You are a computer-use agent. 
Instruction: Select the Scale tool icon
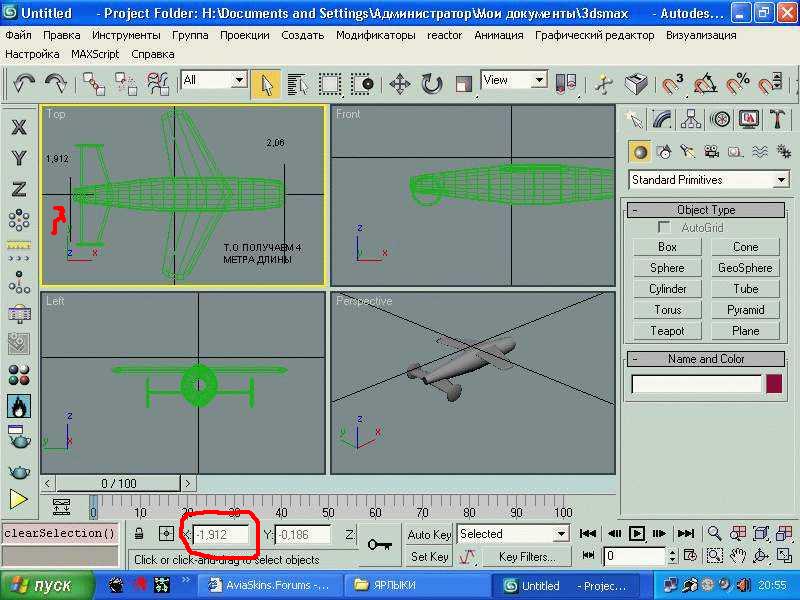pos(463,84)
